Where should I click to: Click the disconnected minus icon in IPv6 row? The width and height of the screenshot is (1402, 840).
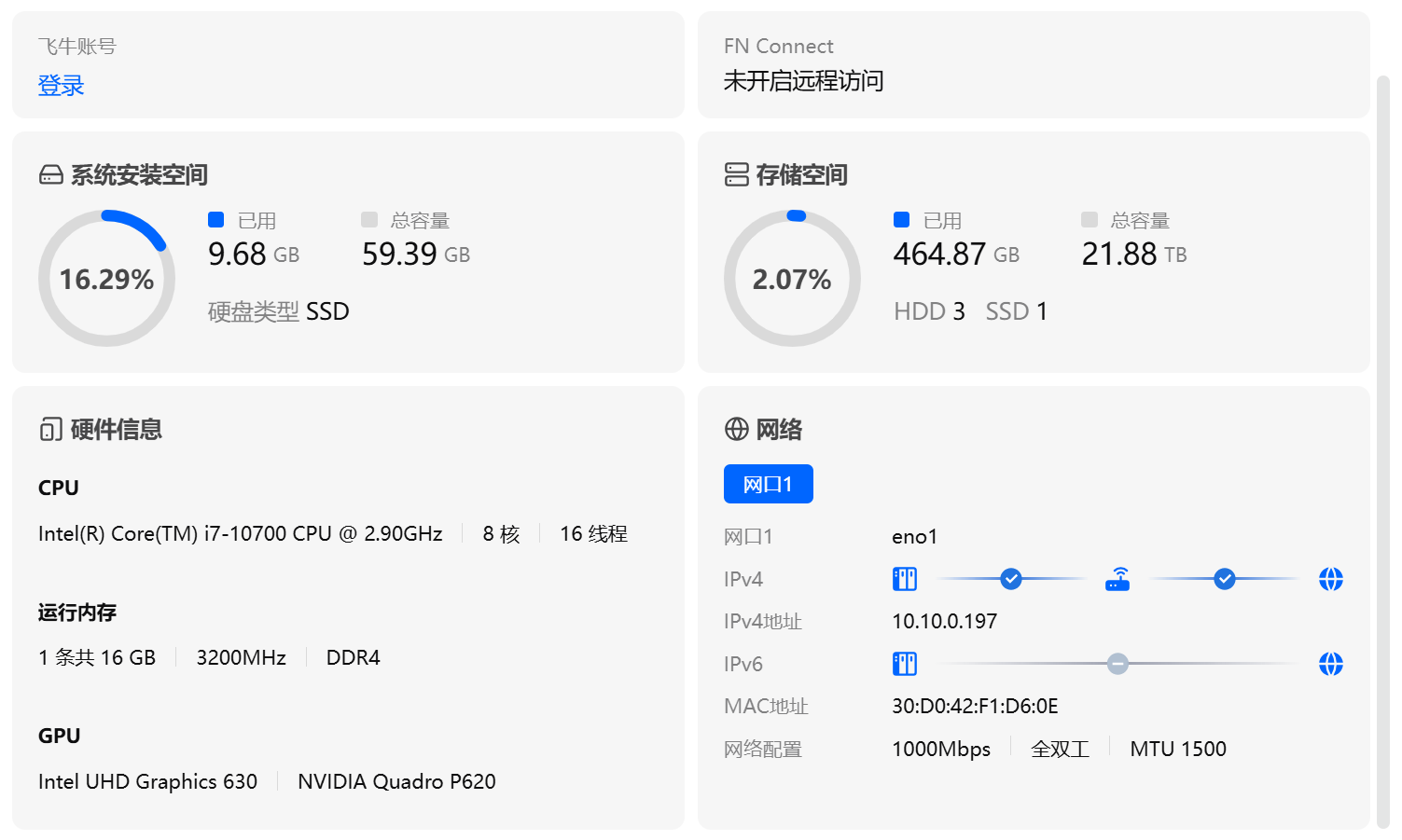click(x=1117, y=664)
